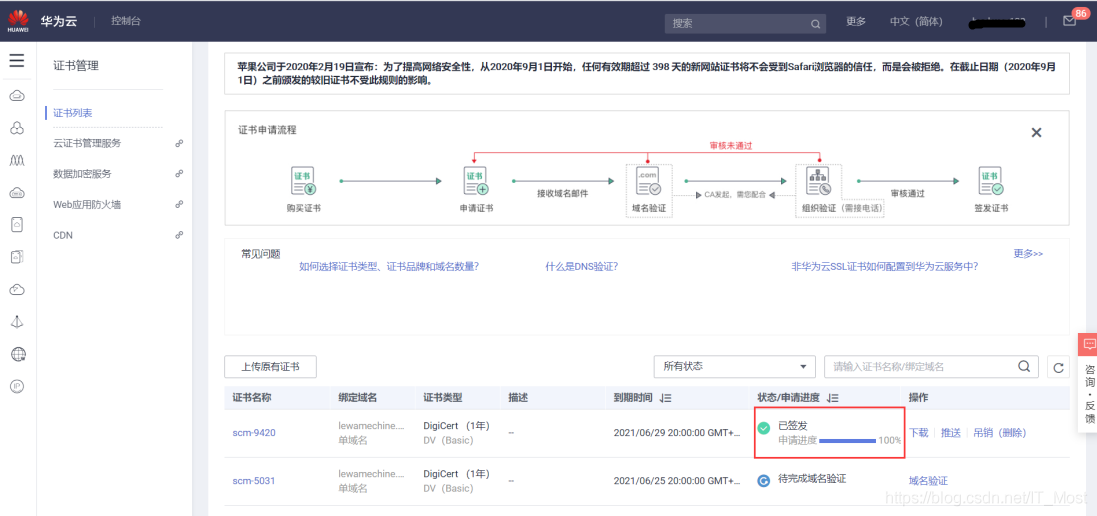
Task: Click the certificate search magnifier icon
Action: (1024, 366)
